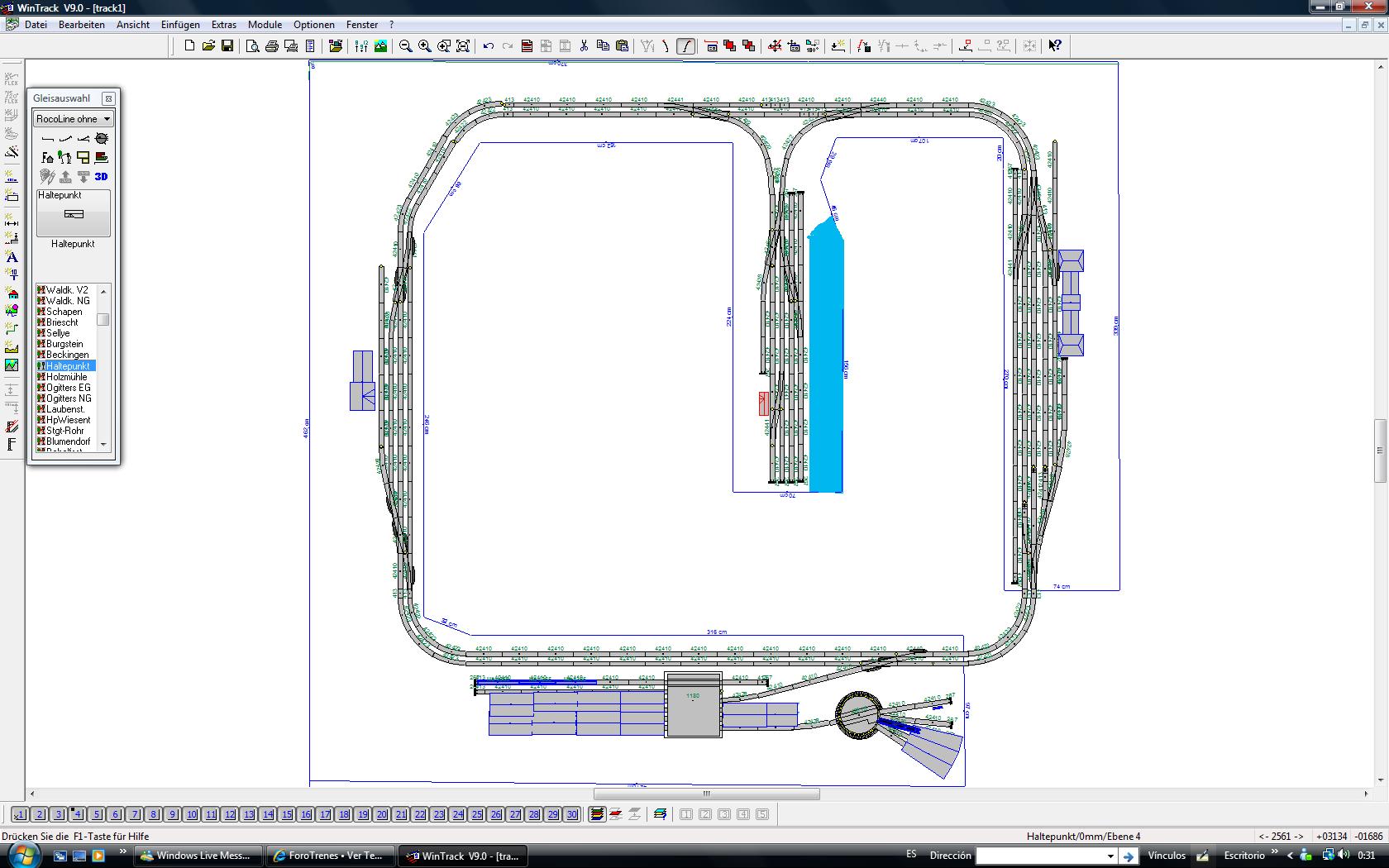The width and height of the screenshot is (1389, 868).
Task: Toggle layer 4 button
Action: [x=78, y=814]
